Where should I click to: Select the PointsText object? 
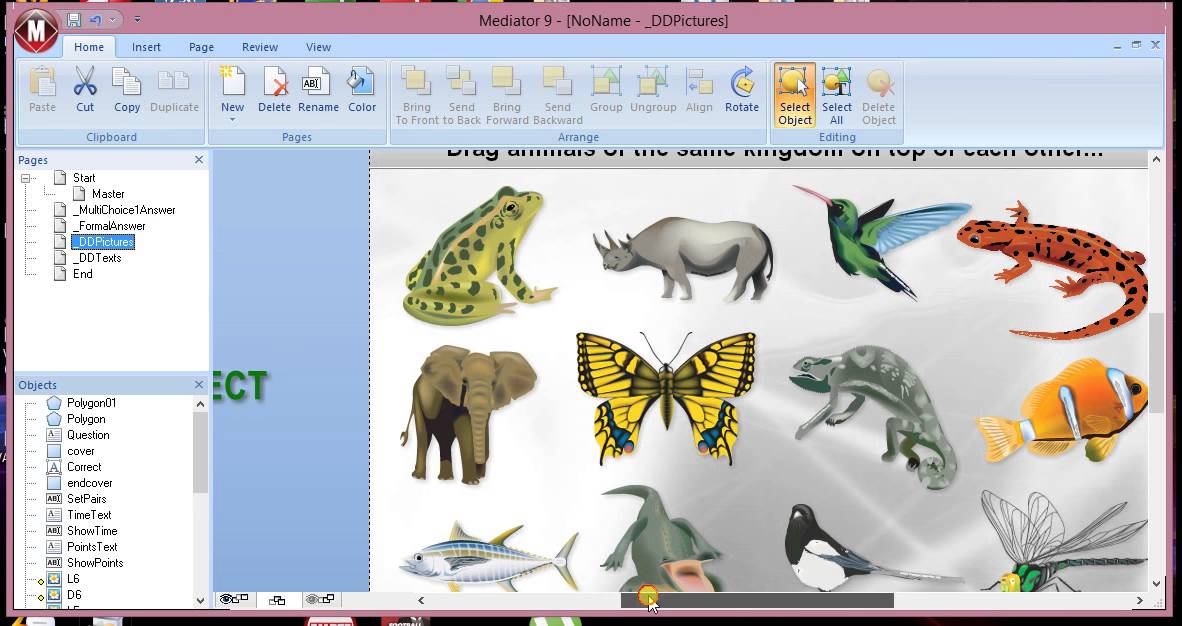[92, 547]
